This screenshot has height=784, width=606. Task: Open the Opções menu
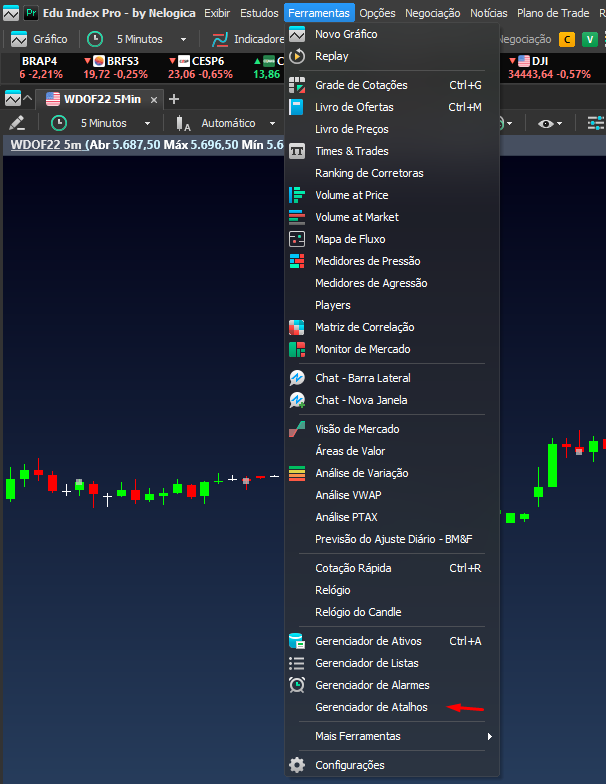click(378, 13)
